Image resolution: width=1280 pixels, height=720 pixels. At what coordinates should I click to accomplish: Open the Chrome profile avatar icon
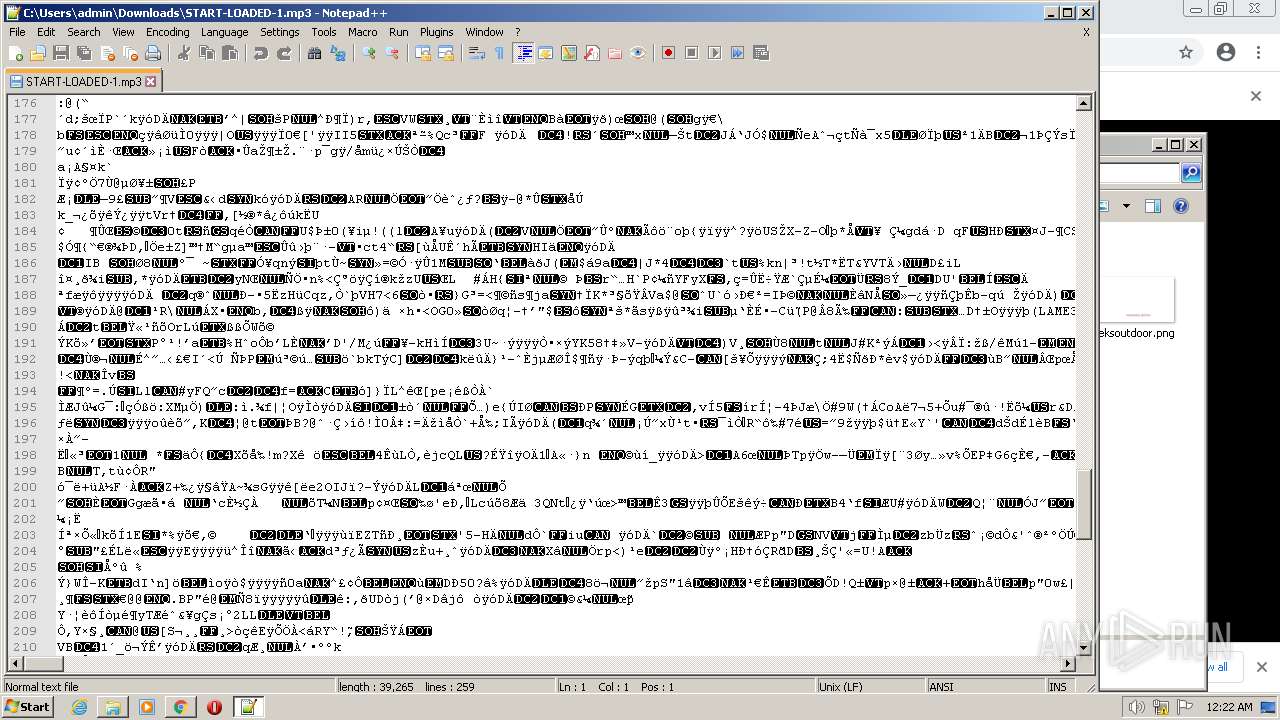tap(1225, 52)
